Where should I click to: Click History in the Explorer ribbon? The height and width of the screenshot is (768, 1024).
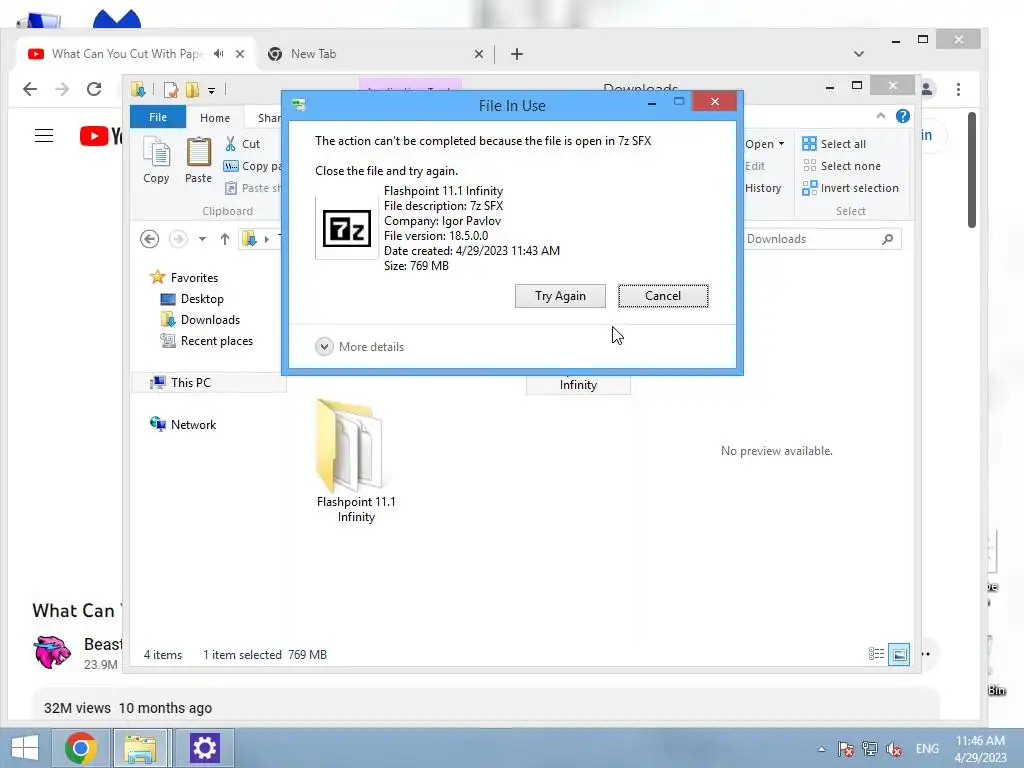click(763, 188)
